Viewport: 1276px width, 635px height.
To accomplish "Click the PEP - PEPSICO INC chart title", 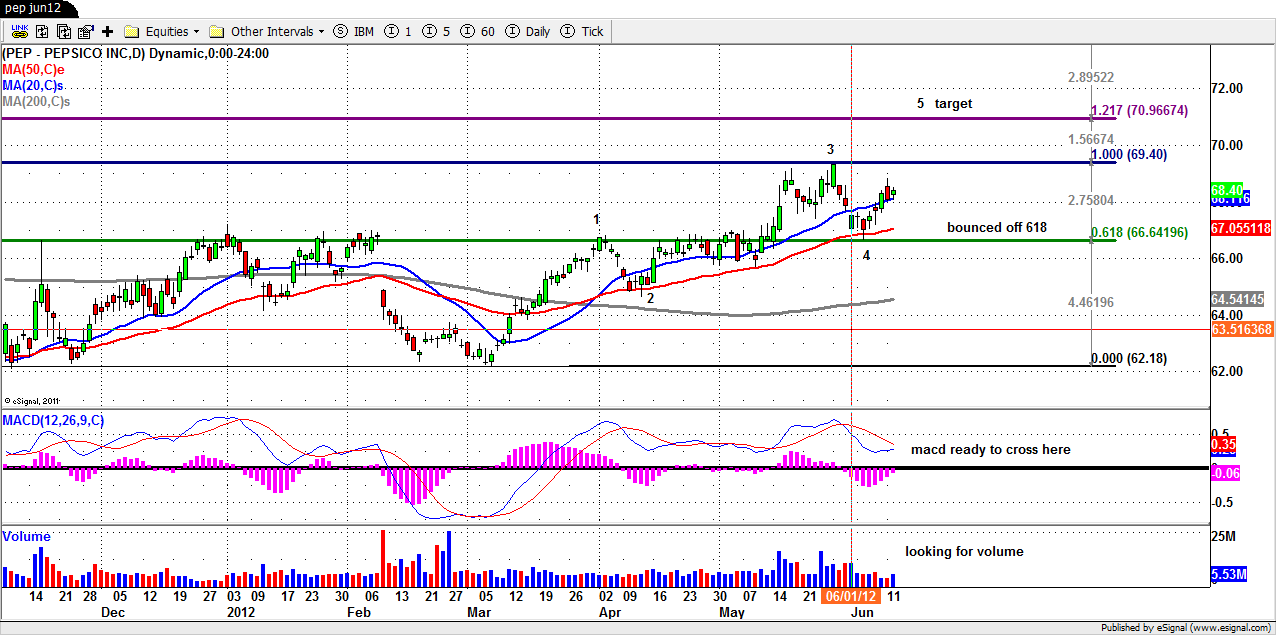I will (x=136, y=54).
